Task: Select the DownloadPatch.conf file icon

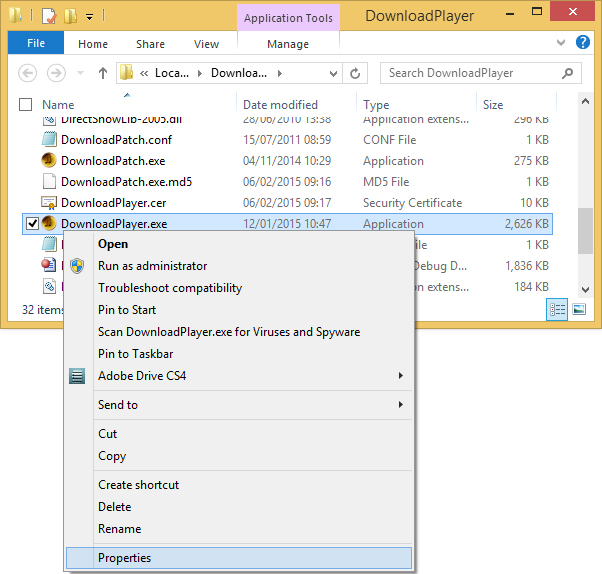Action: point(49,139)
